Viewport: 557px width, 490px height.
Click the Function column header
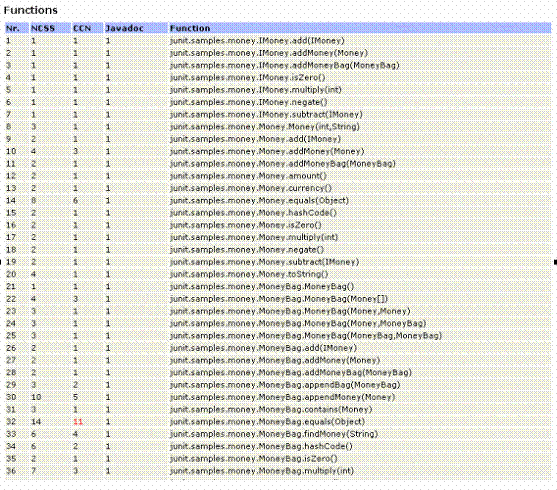360,28
